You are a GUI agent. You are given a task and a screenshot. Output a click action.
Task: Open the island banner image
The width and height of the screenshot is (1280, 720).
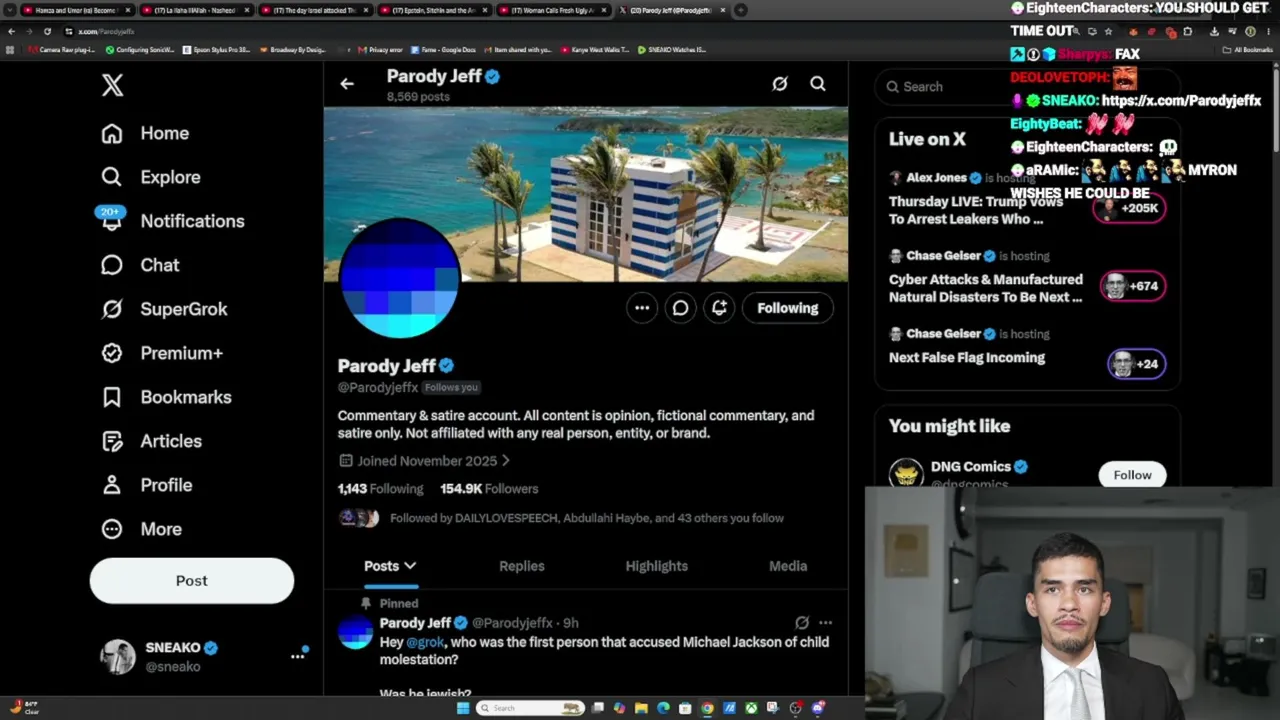point(586,194)
